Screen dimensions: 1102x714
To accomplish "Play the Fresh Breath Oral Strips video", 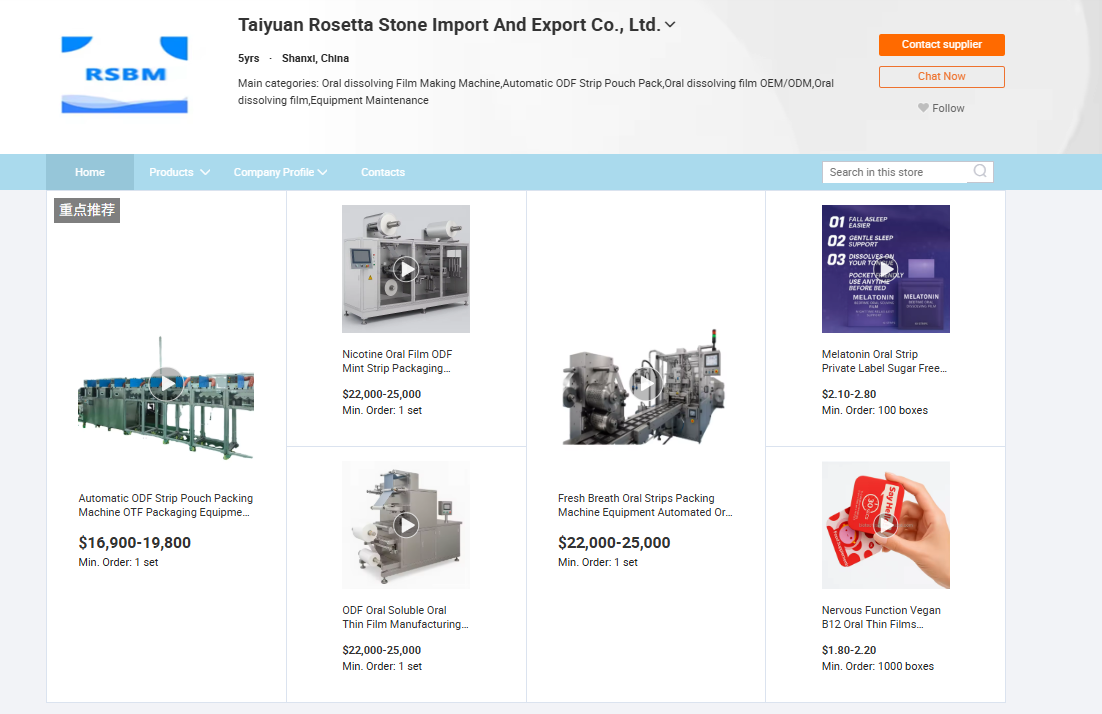I will point(644,384).
